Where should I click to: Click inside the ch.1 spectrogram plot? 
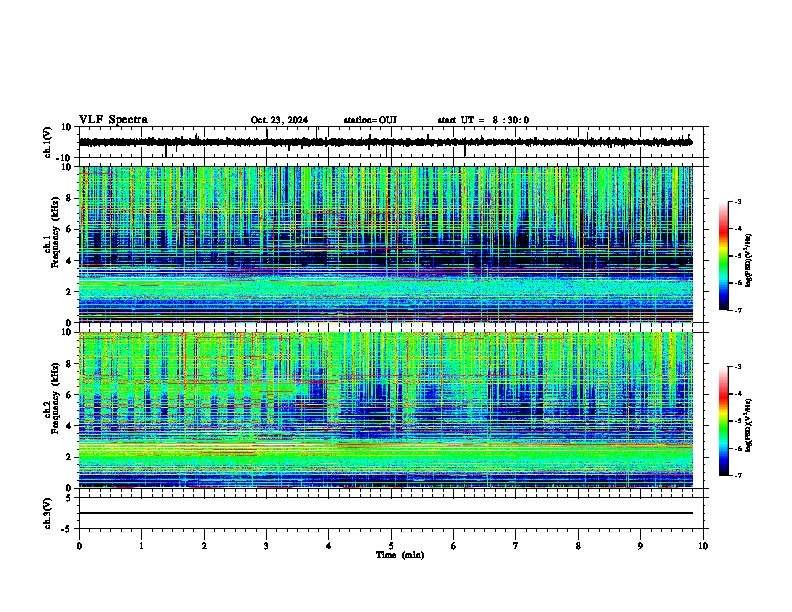point(385,244)
